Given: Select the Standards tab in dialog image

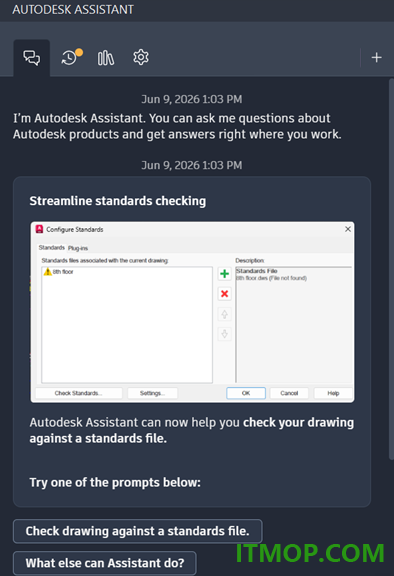Looking at the screenshot, I should (x=52, y=248).
